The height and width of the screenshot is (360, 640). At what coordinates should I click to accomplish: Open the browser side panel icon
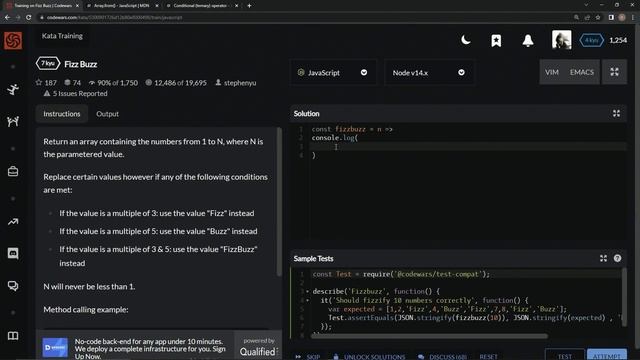611,18
